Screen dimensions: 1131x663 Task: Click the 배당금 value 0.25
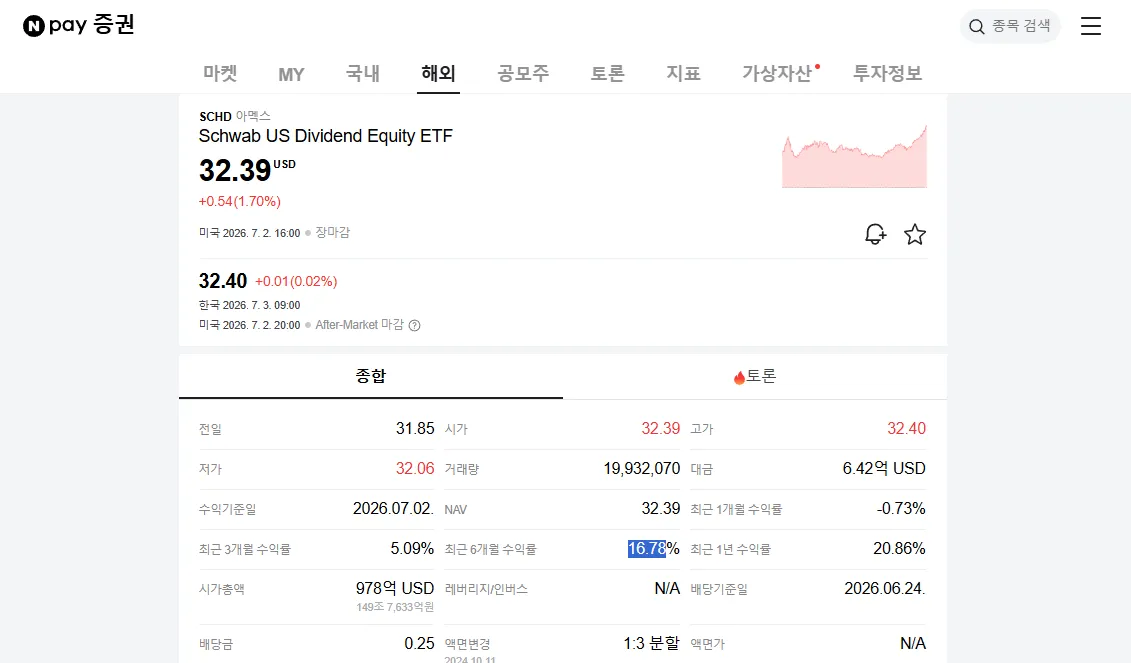(x=419, y=644)
